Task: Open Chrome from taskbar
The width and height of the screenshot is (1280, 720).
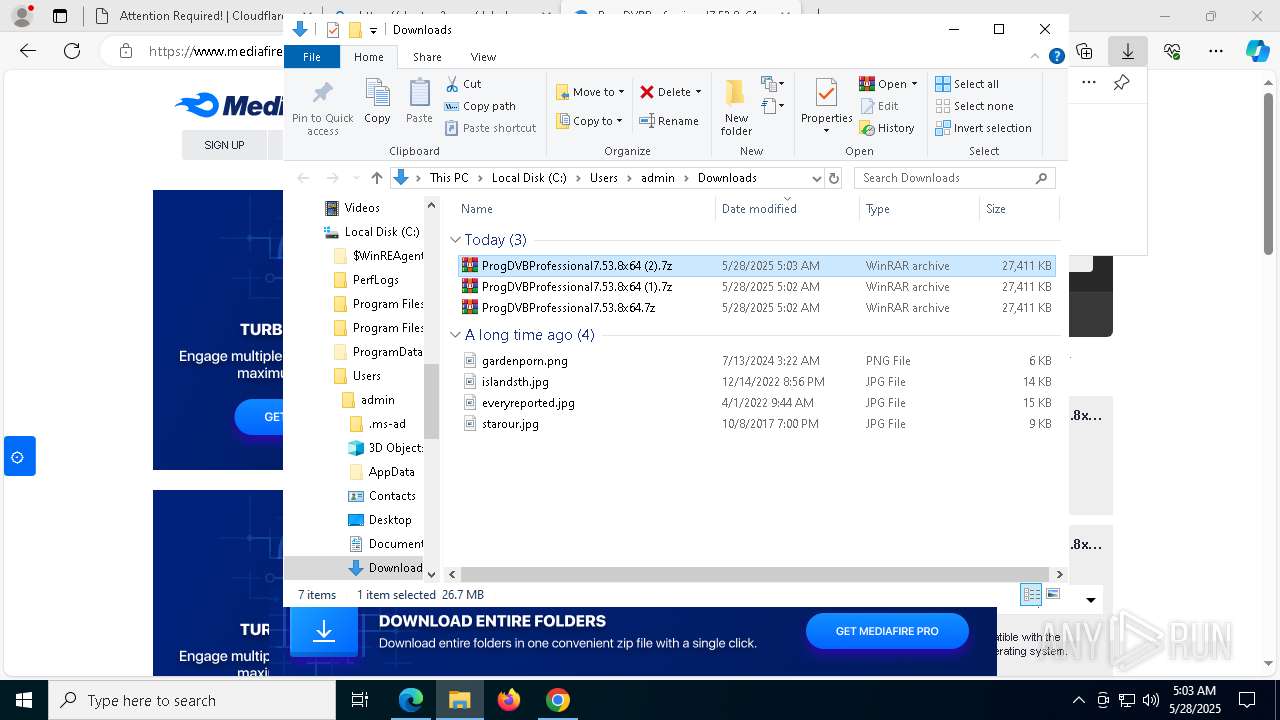Action: click(x=558, y=700)
